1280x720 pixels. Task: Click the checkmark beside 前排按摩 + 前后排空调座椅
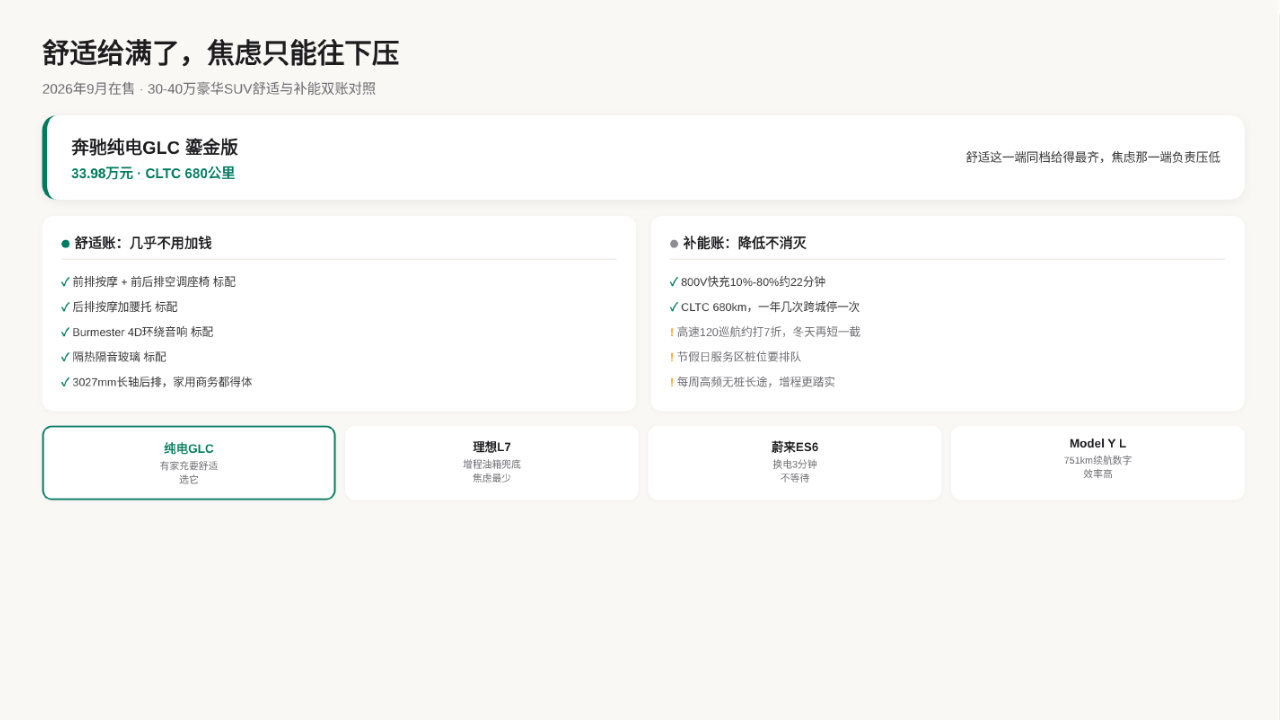(x=65, y=282)
